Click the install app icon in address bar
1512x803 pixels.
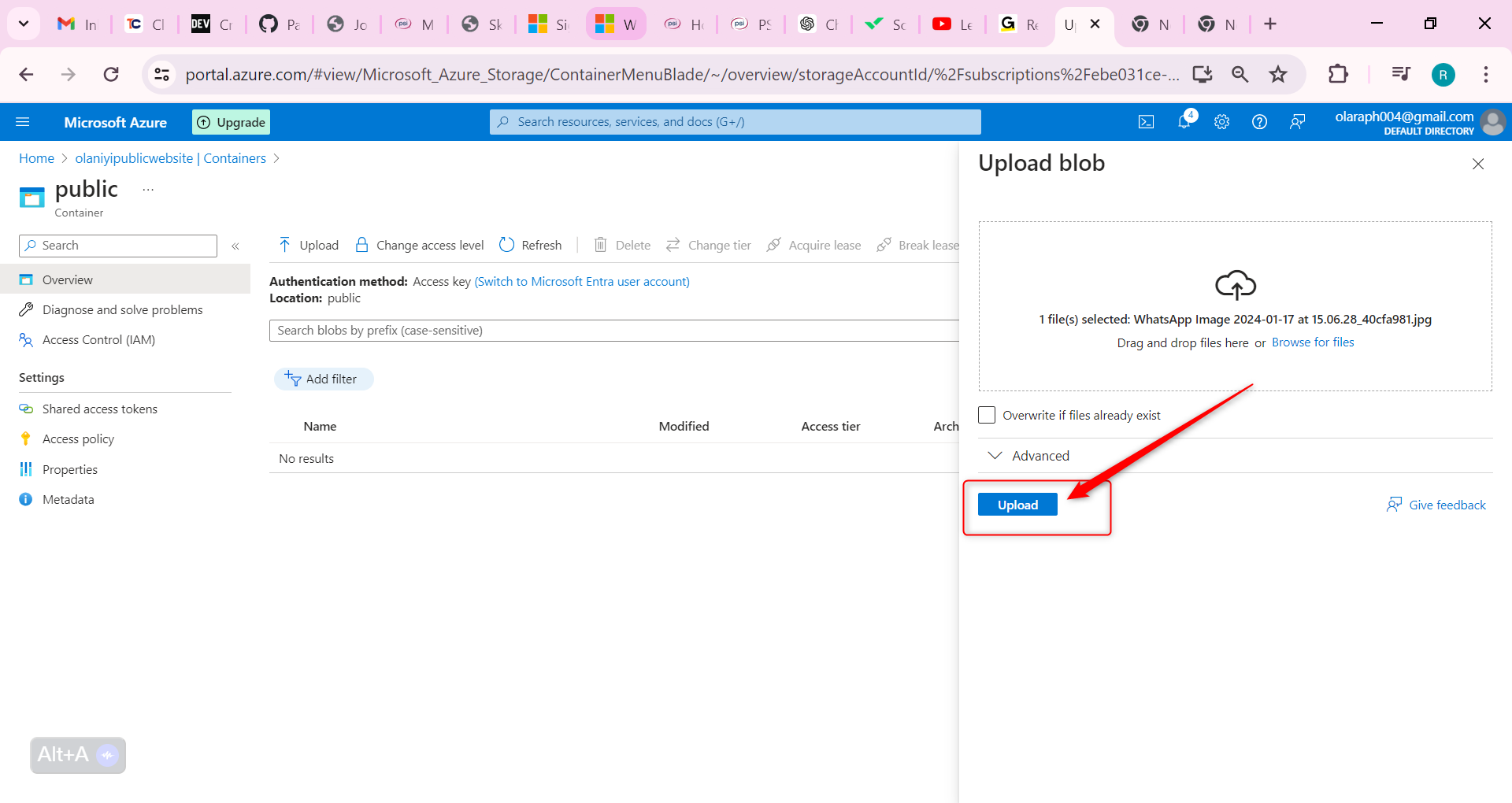coord(1203,74)
